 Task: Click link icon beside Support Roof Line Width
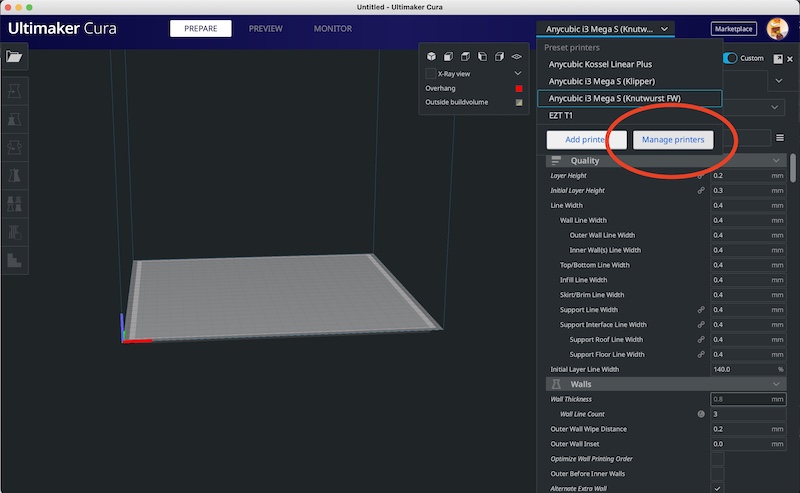pyautogui.click(x=701, y=339)
